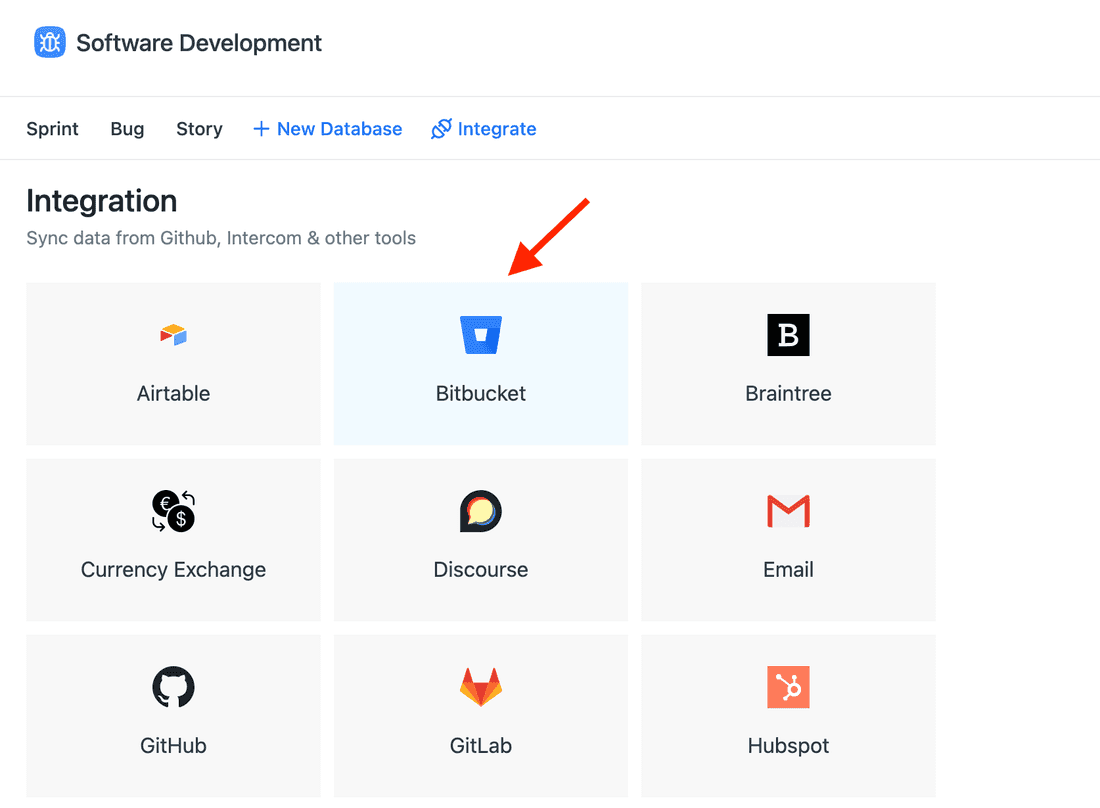Select the Bitbucket integration icon
Image resolution: width=1100 pixels, height=808 pixels.
click(x=480, y=335)
